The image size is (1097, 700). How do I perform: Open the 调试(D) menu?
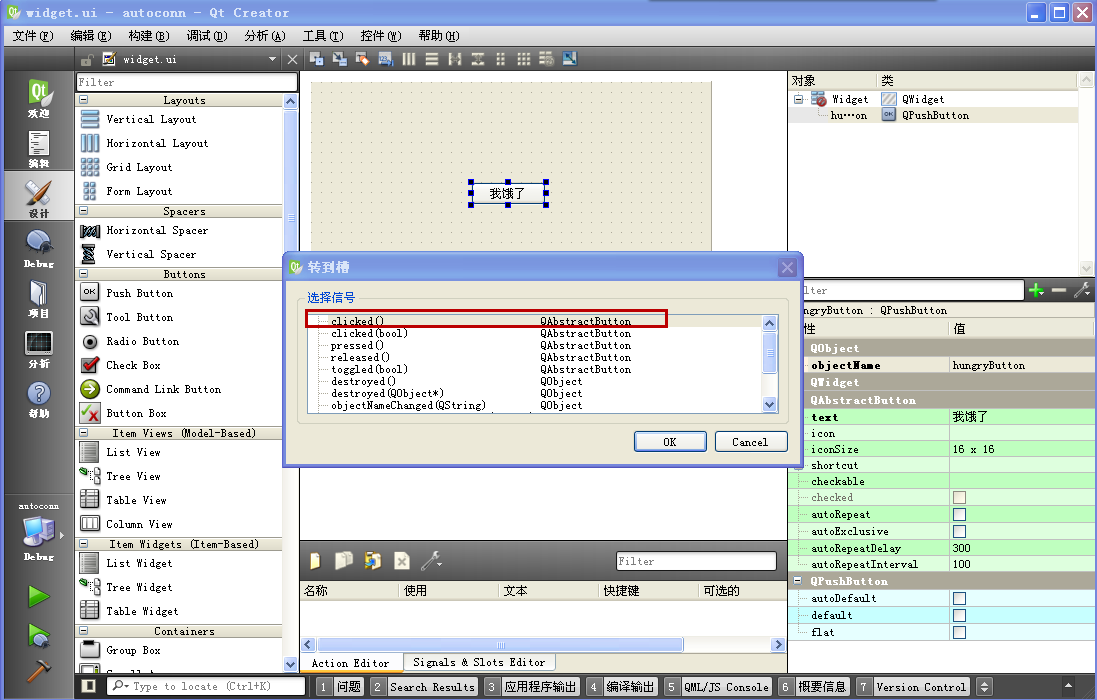206,36
